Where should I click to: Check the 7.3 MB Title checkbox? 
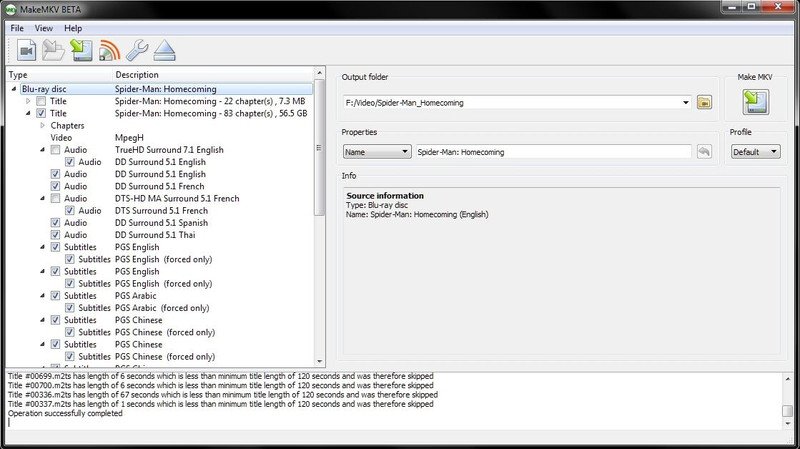(41, 101)
